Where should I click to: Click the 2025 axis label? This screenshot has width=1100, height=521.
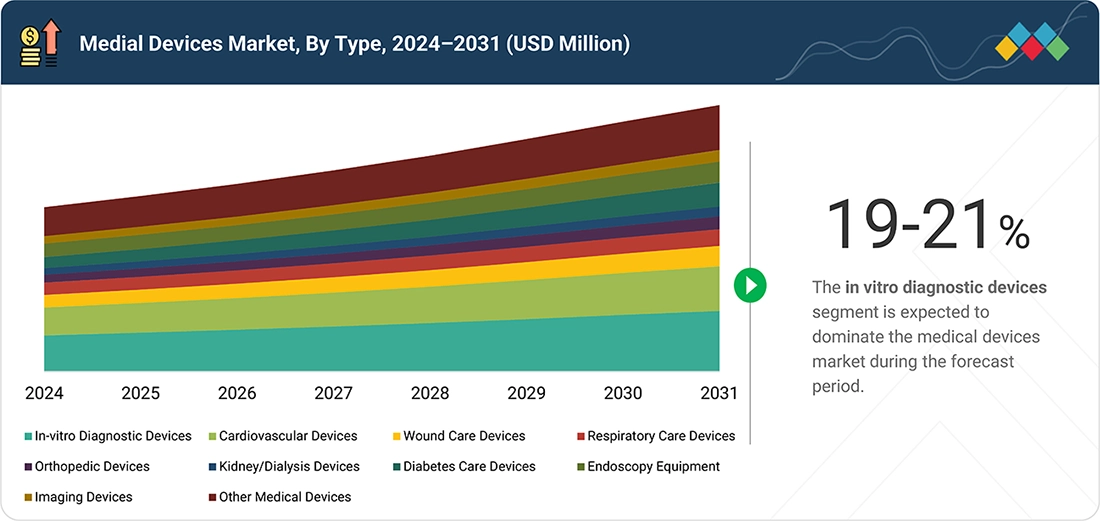pyautogui.click(x=140, y=393)
